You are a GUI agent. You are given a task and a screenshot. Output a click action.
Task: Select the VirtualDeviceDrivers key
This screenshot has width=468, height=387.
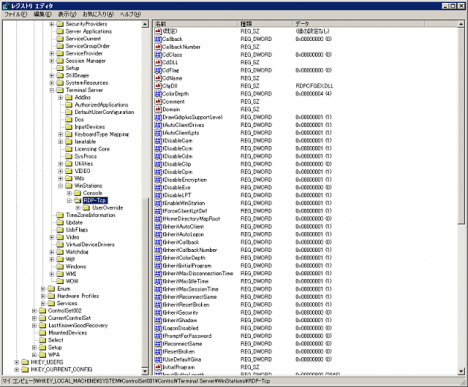[x=90, y=244]
